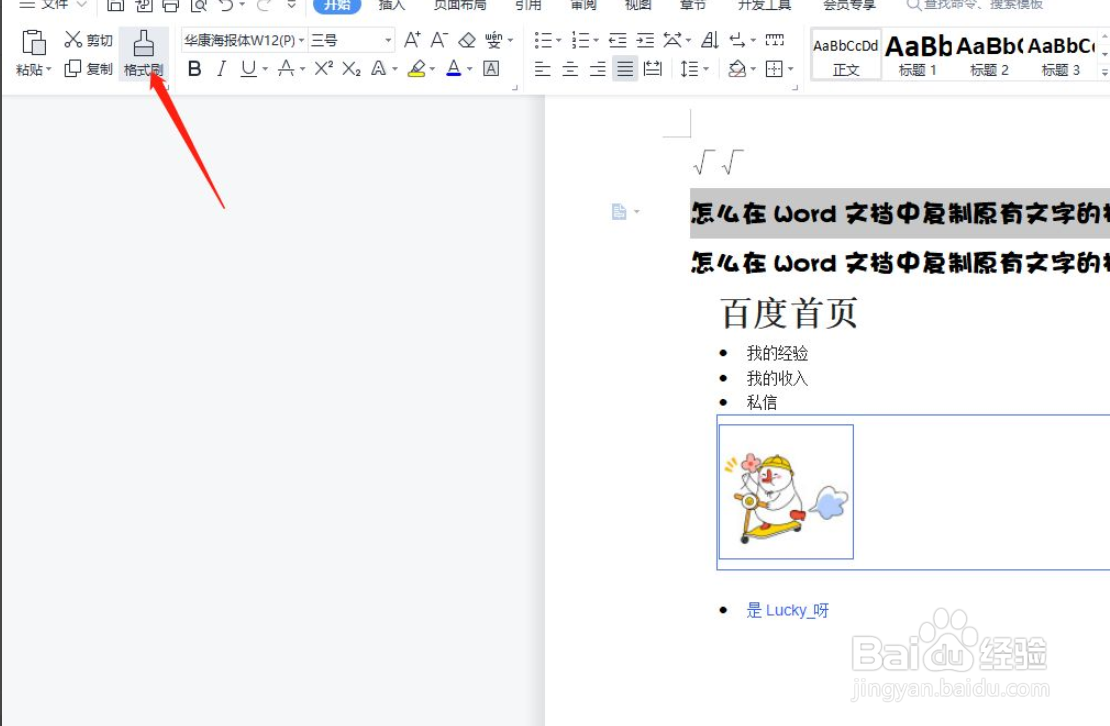Open the font color dropdown arrow
The image size is (1110, 726).
[x=469, y=69]
